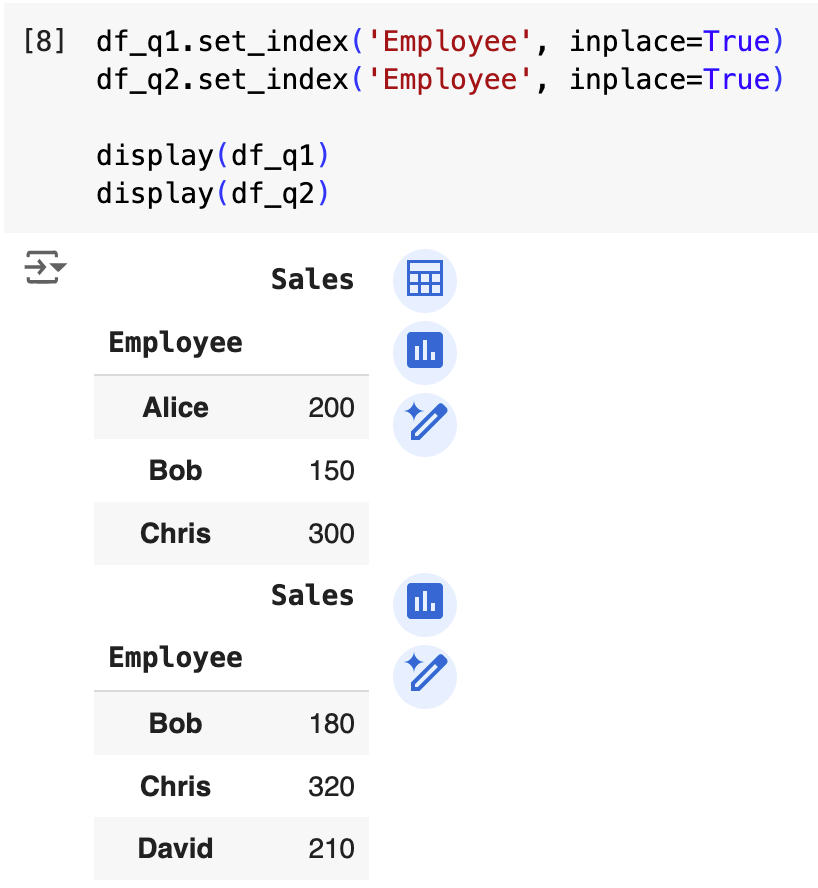Select the Alice row label
818x888 pixels.
tap(175, 408)
